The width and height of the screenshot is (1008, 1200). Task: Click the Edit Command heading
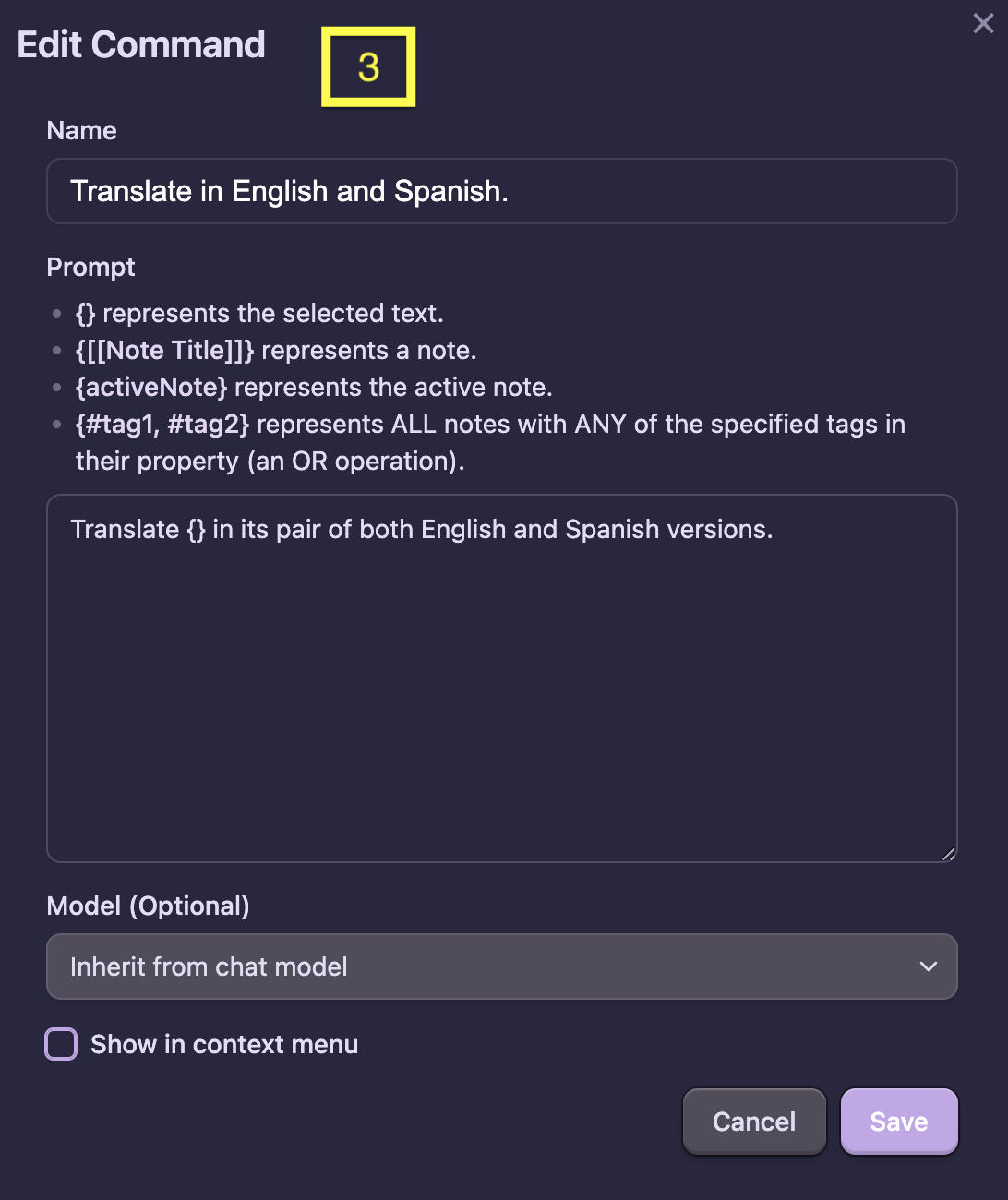pos(141,44)
